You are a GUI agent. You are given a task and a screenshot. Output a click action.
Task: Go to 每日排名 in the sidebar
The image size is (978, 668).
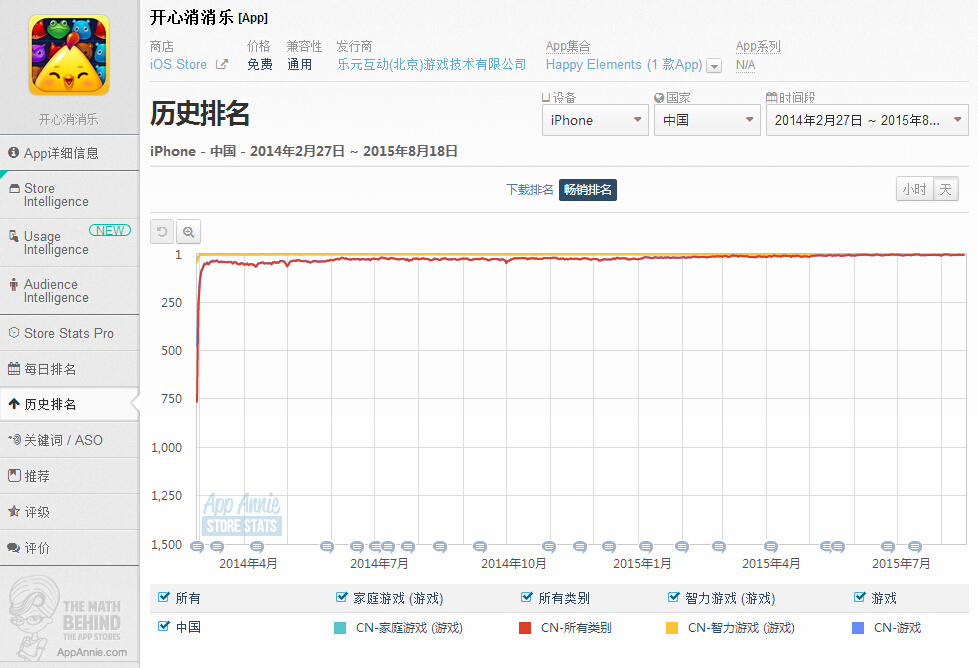click(69, 369)
